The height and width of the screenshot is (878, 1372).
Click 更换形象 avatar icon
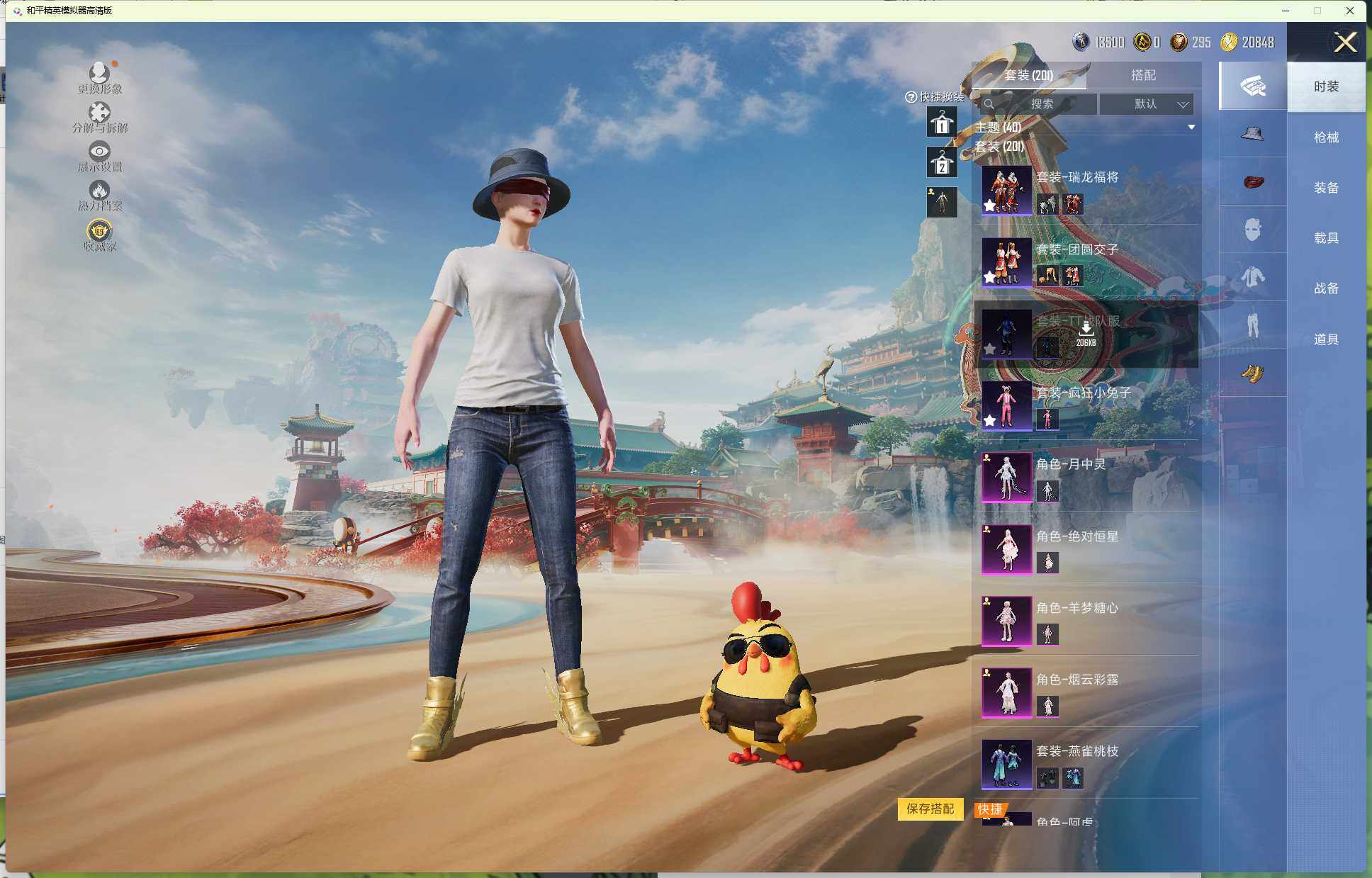point(99,72)
